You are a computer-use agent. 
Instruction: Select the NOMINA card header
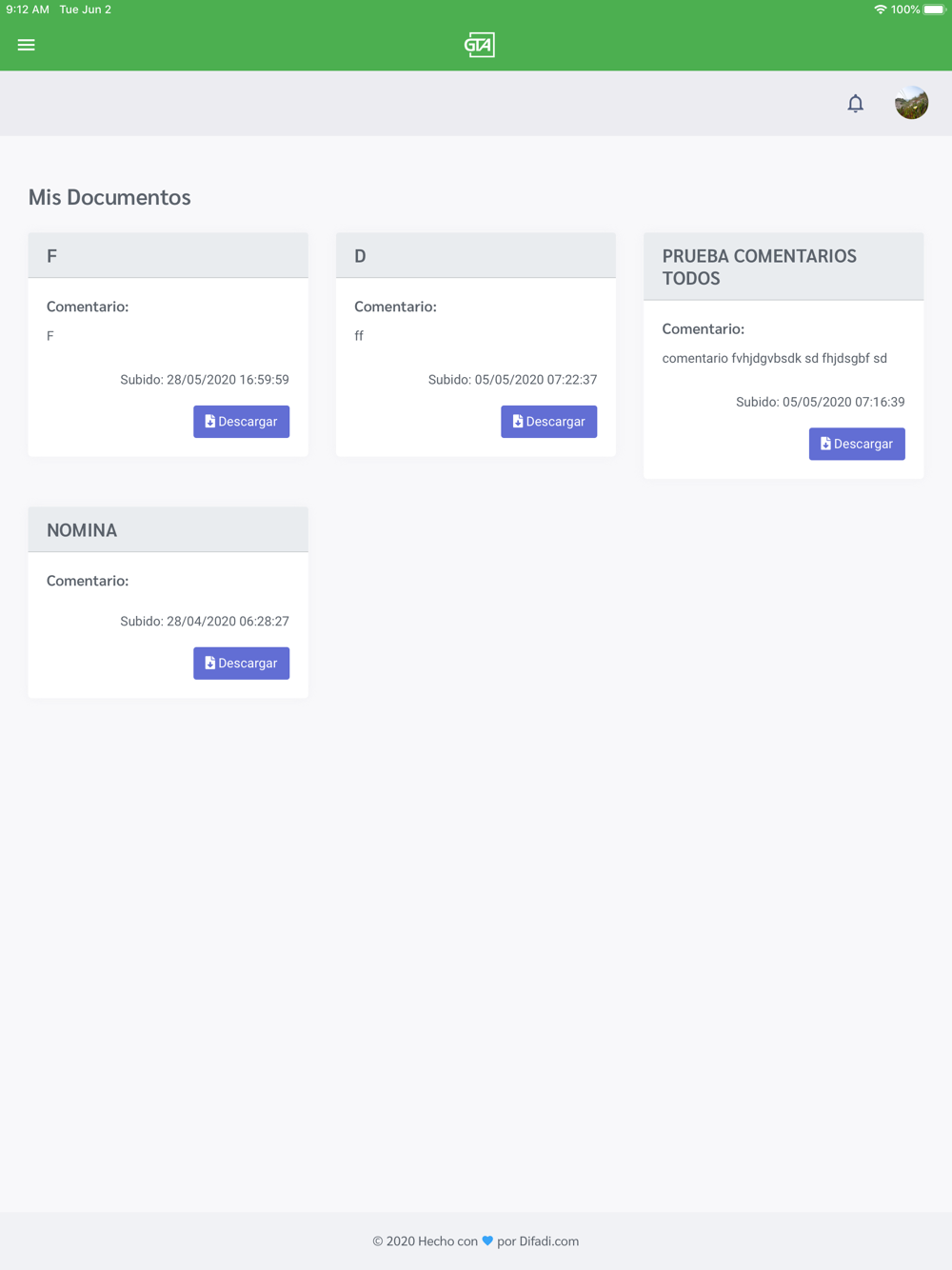168,530
